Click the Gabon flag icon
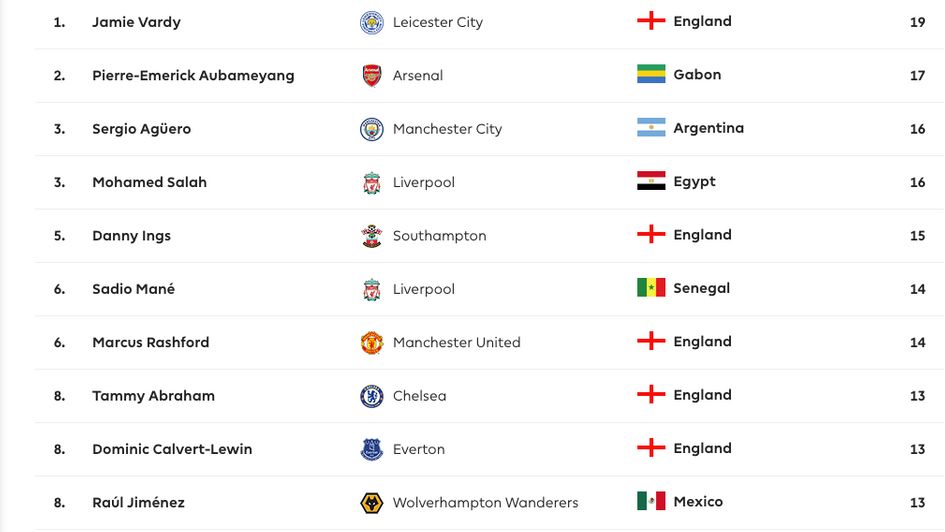 pyautogui.click(x=651, y=74)
